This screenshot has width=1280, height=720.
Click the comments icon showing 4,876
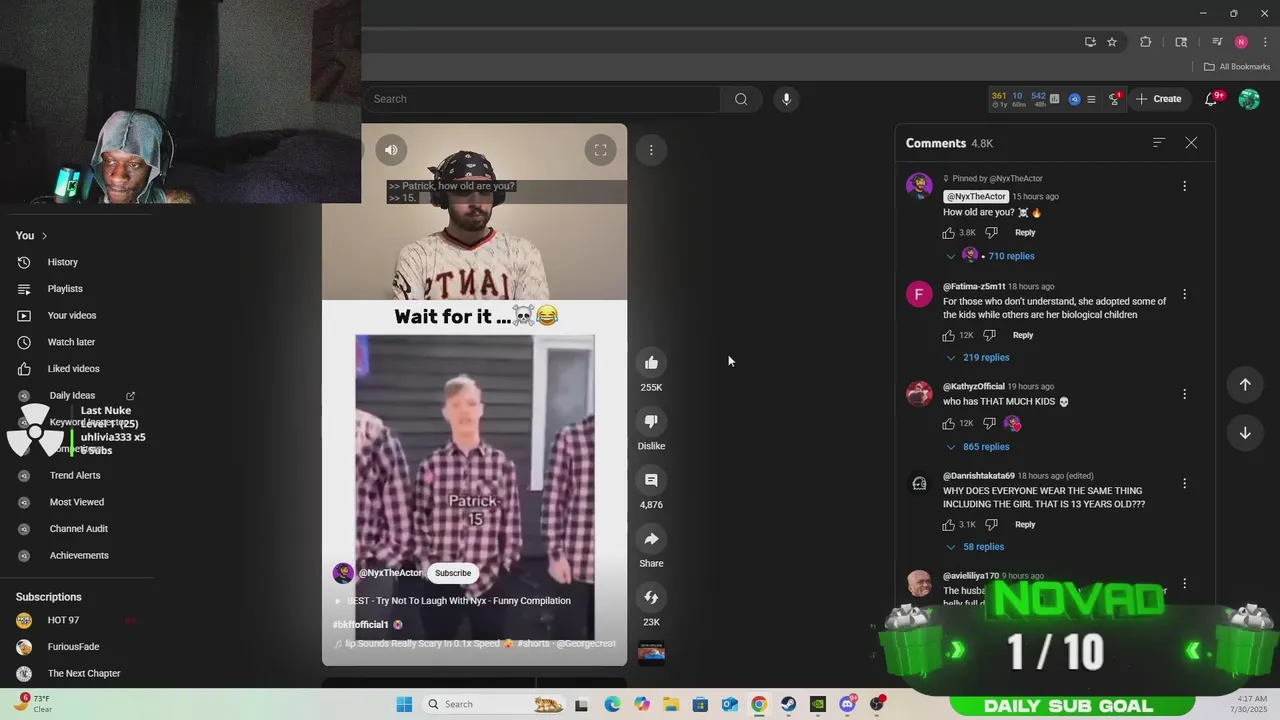click(x=651, y=480)
